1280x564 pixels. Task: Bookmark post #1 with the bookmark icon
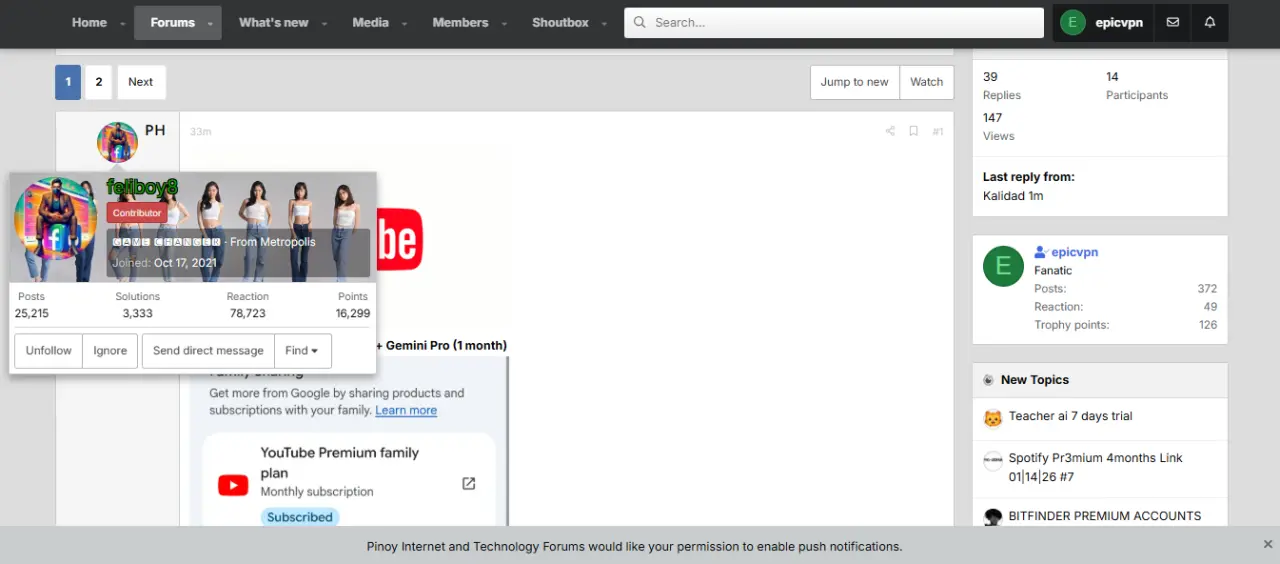tap(913, 131)
